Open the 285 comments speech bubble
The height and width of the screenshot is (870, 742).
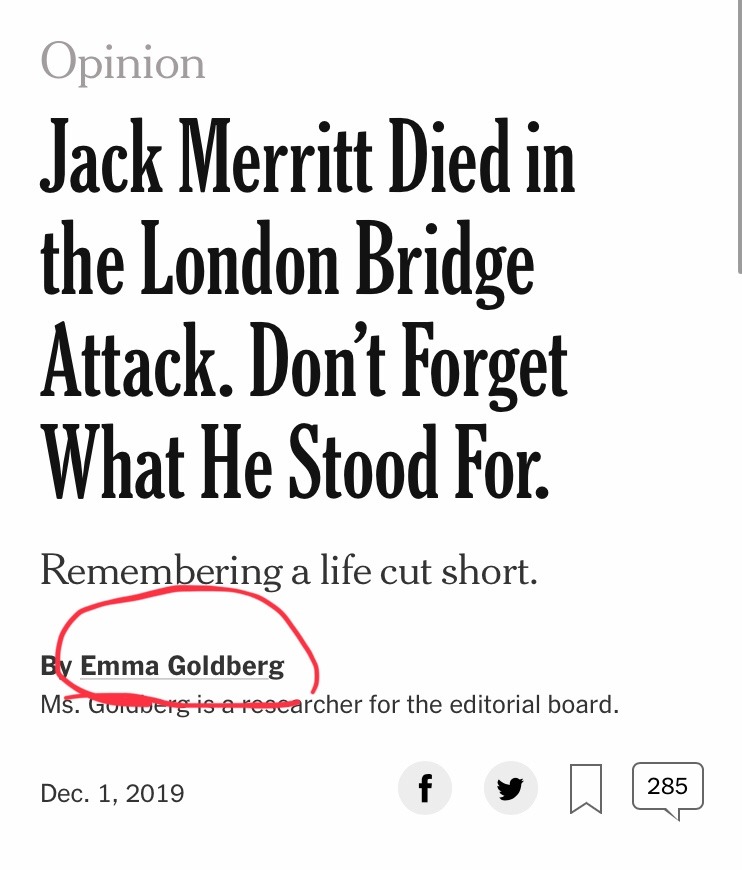668,790
